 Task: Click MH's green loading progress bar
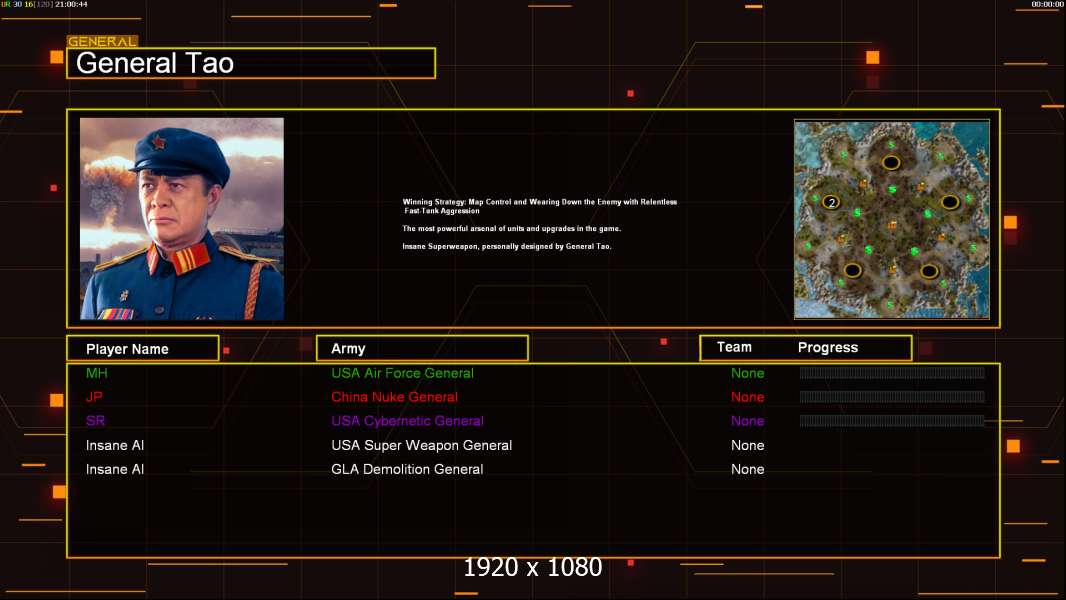coord(892,372)
